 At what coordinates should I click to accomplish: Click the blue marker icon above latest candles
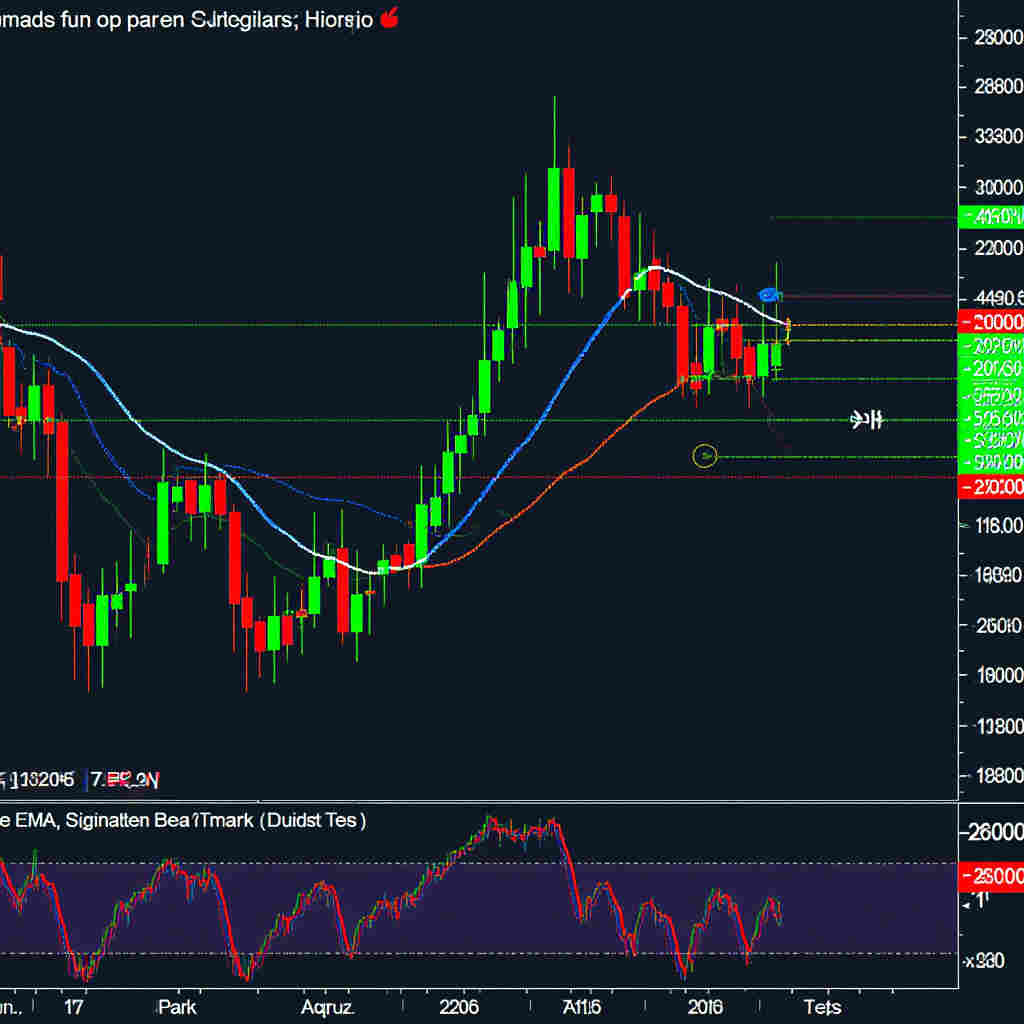[770, 295]
